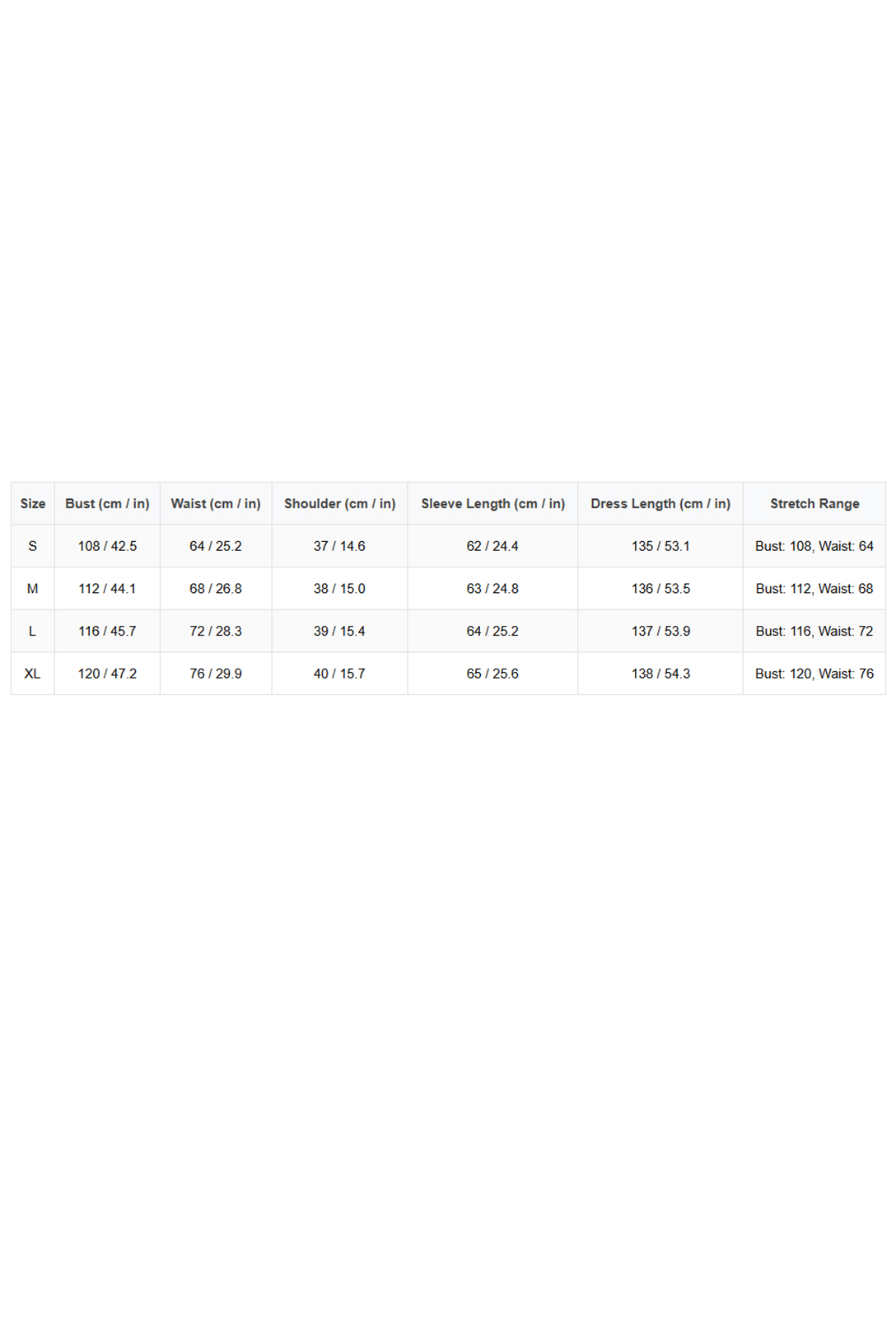Image resolution: width=896 pixels, height=1344 pixels.
Task: Select the 120 / 47.2 bust cell
Action: tap(107, 674)
